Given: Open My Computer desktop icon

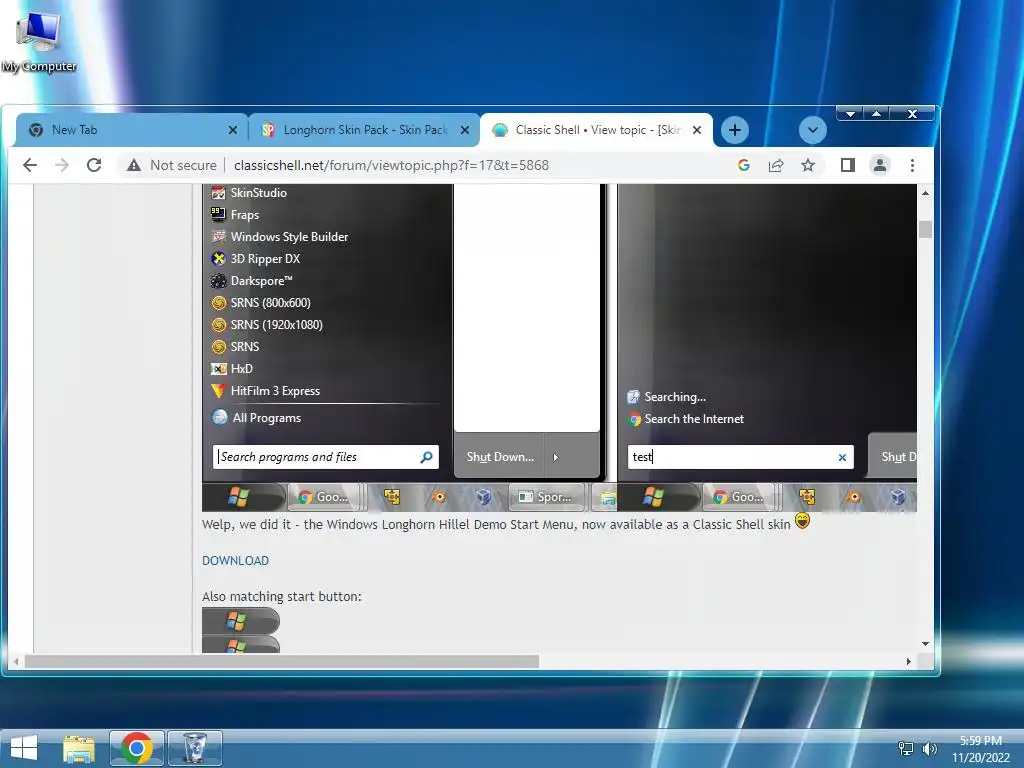Looking at the screenshot, I should (39, 42).
